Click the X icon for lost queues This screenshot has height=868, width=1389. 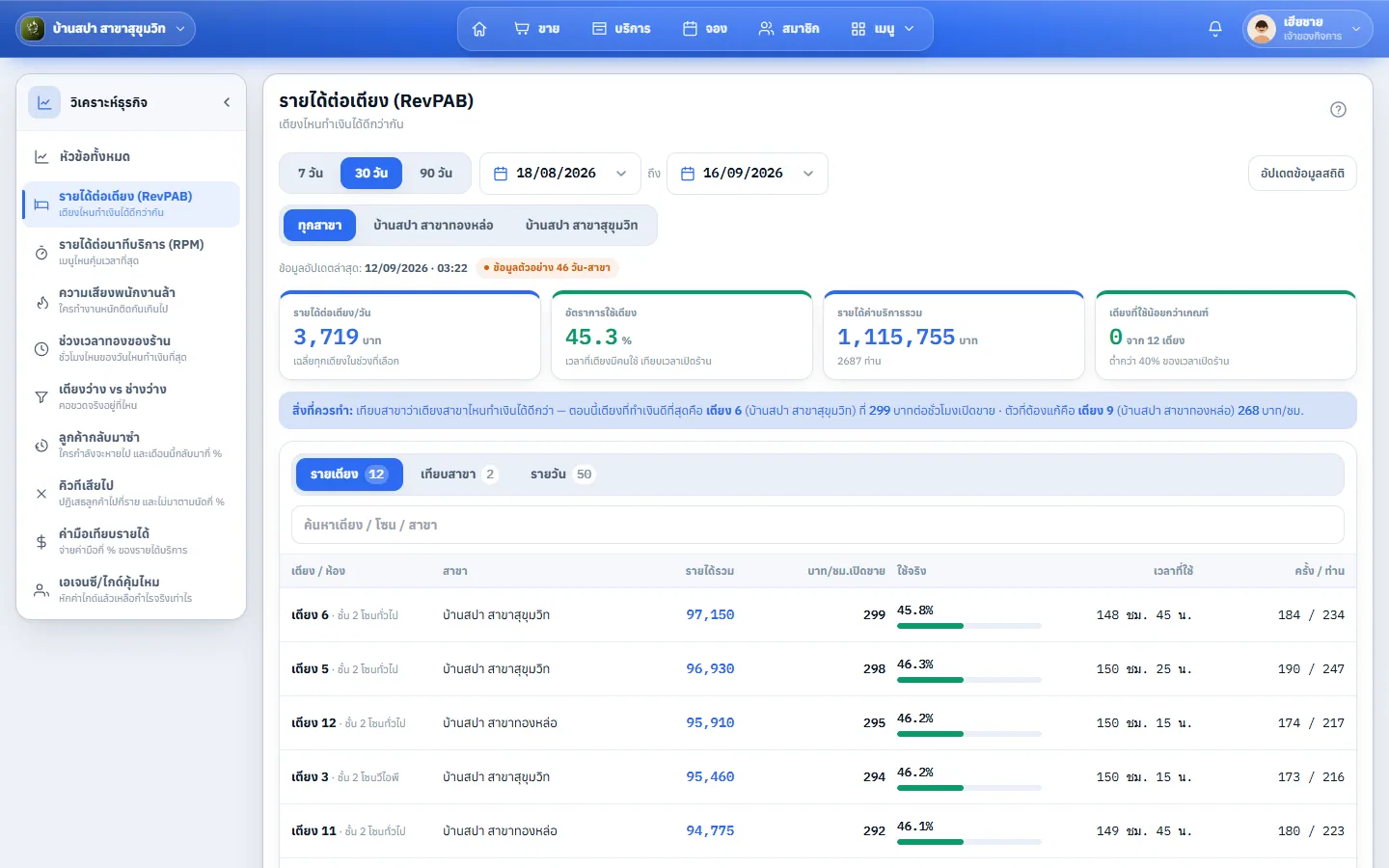coord(41,494)
